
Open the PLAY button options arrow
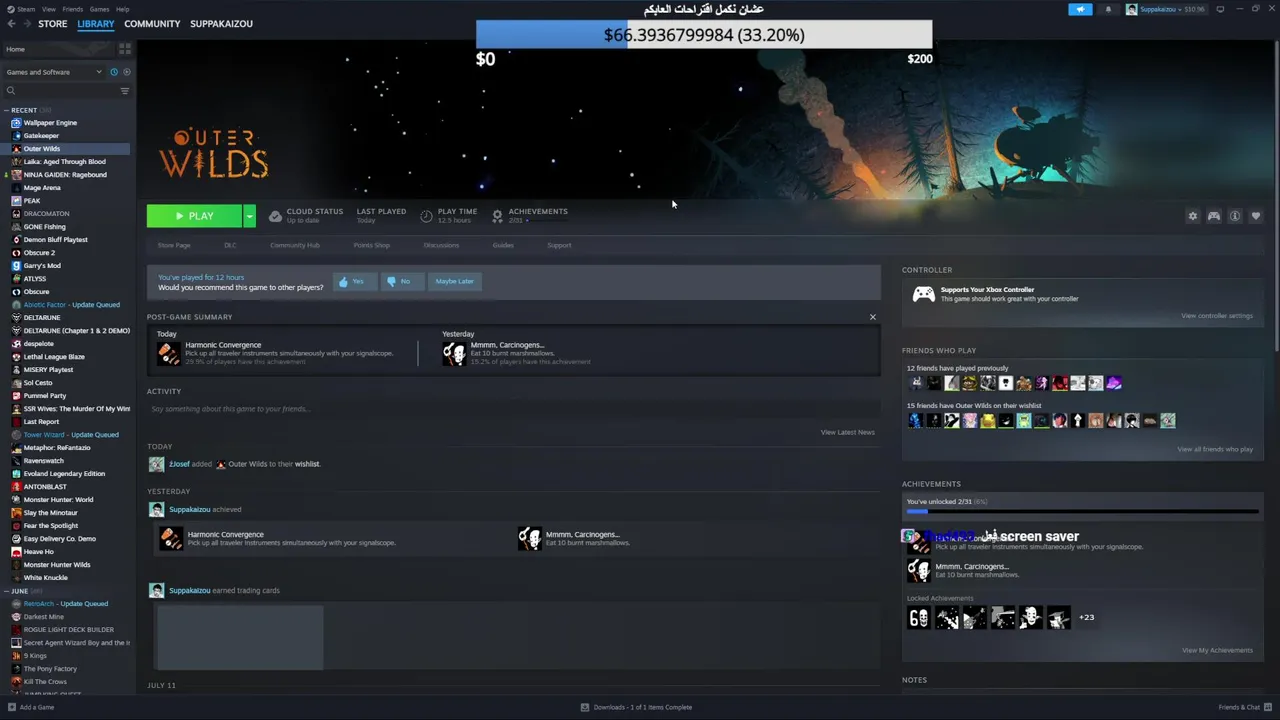click(x=249, y=216)
